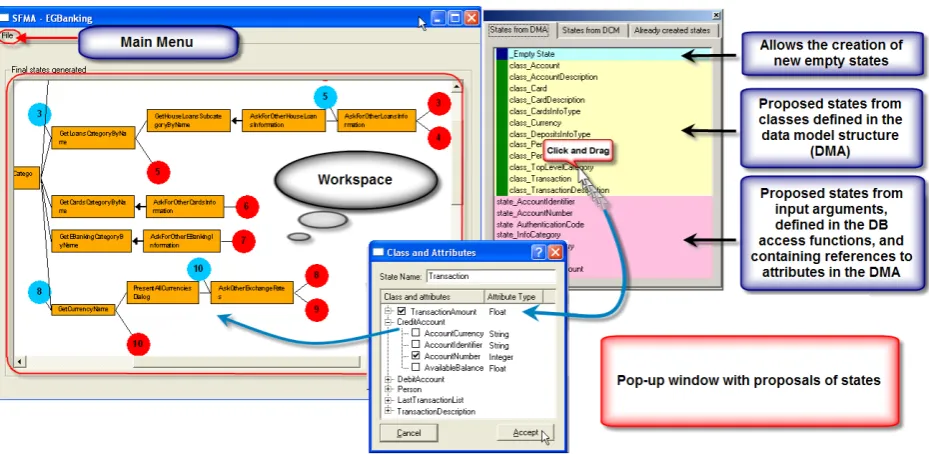Expand the TransactionDescription tree node
The image size is (929, 454).
pos(389,411)
